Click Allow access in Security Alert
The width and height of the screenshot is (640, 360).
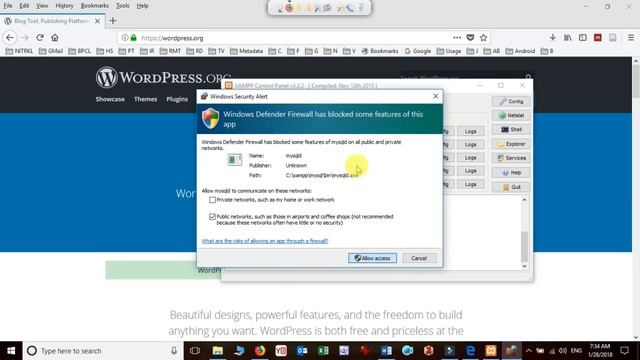[x=372, y=258]
